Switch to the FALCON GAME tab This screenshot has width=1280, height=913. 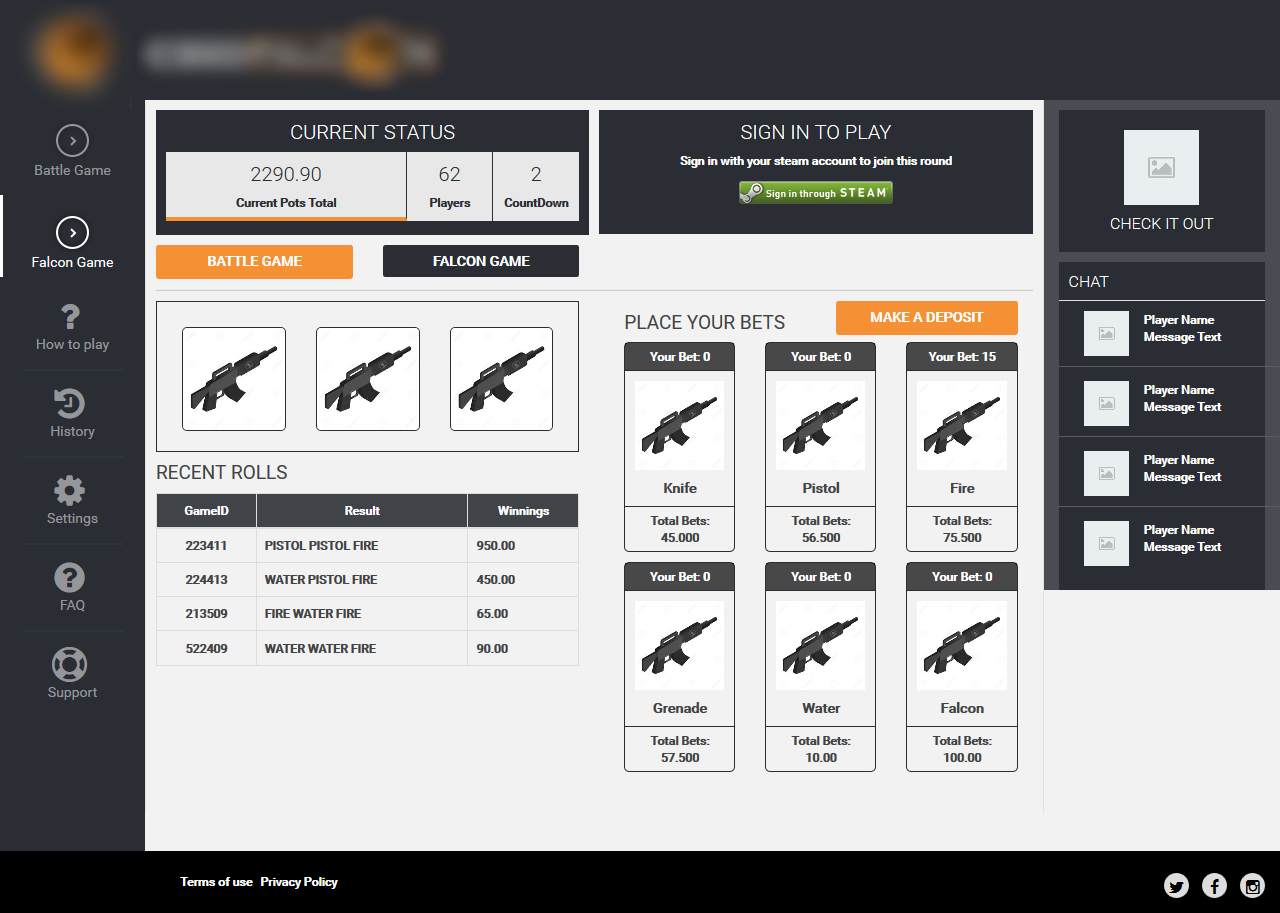[x=481, y=261]
